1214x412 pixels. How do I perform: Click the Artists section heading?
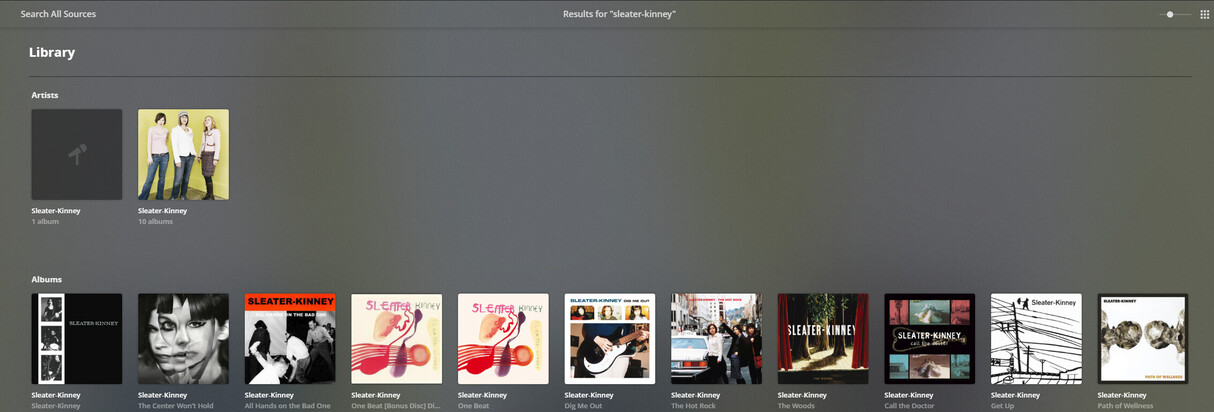pos(45,95)
